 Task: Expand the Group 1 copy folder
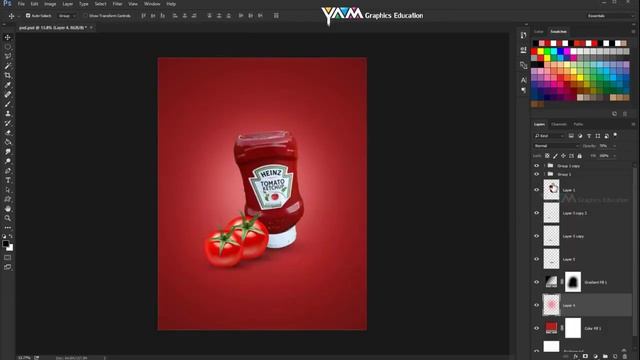pos(544,166)
